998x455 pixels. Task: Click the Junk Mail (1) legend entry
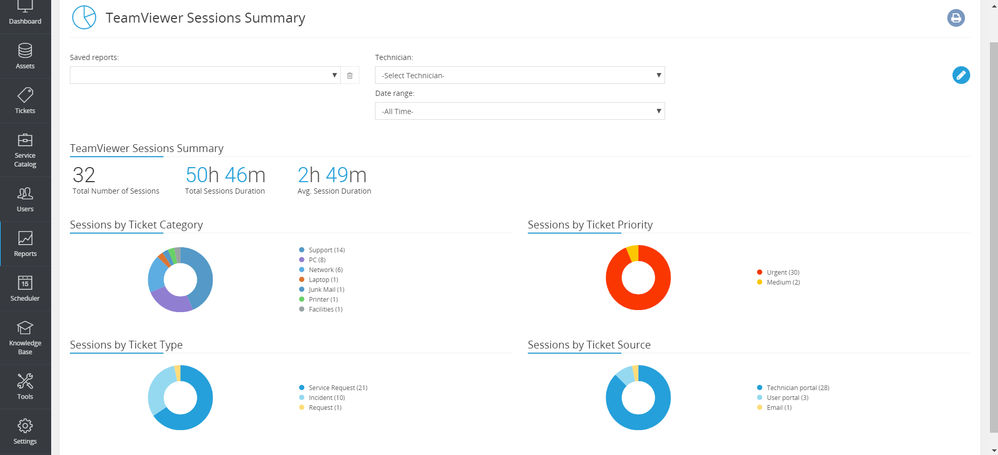321,290
